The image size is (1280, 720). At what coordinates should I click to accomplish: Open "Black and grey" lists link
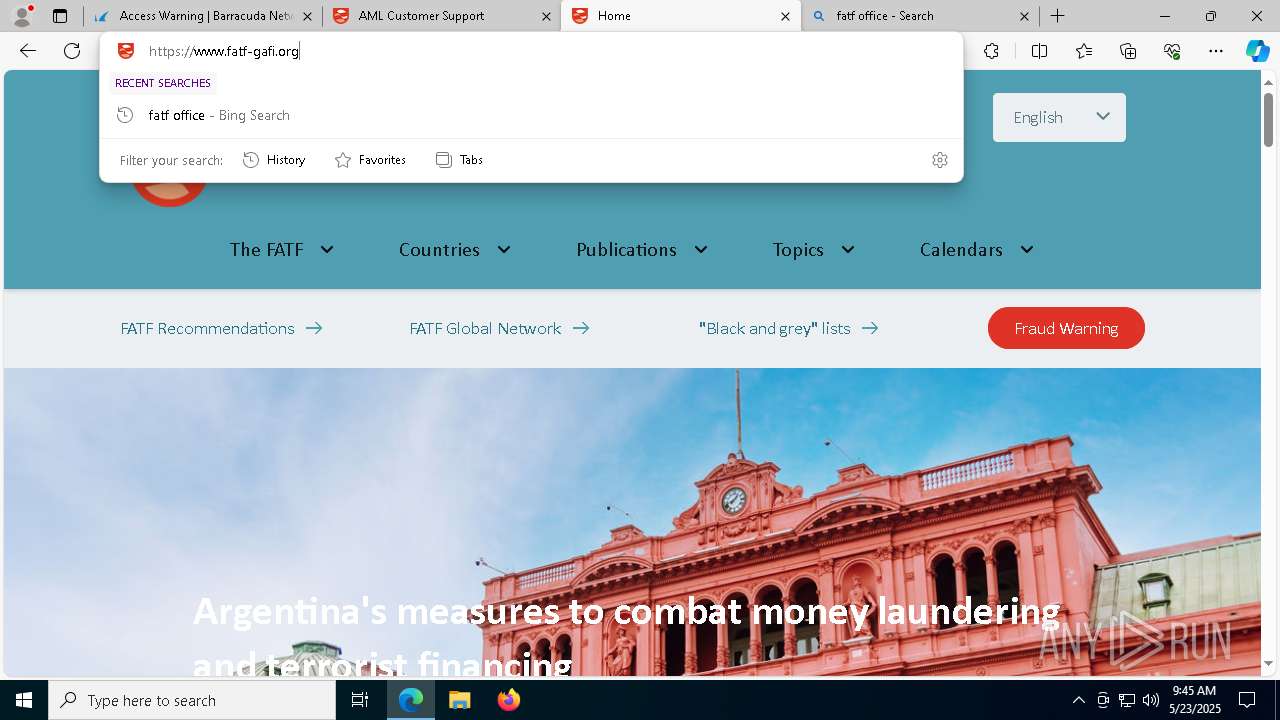pyautogui.click(x=789, y=328)
